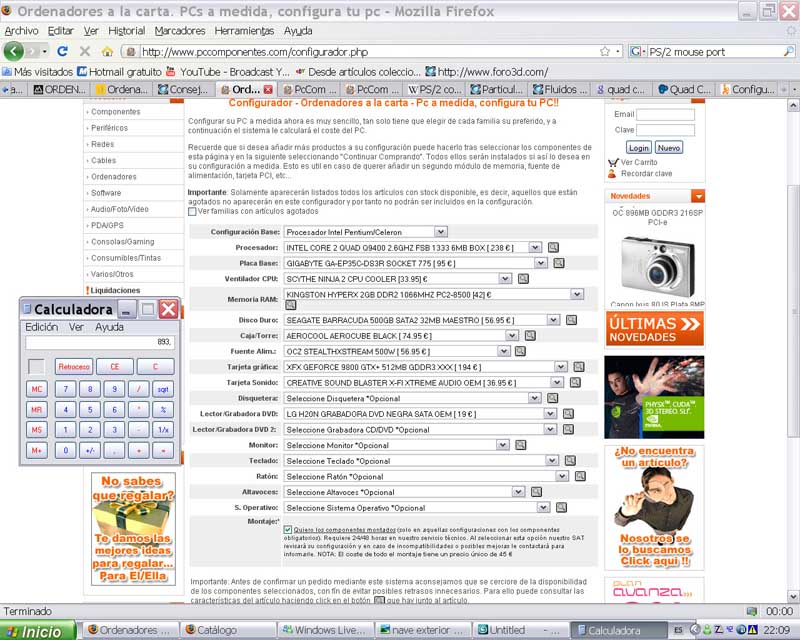800x640 pixels.
Task: Expand Configuración Base dropdown
Action: 441,232
